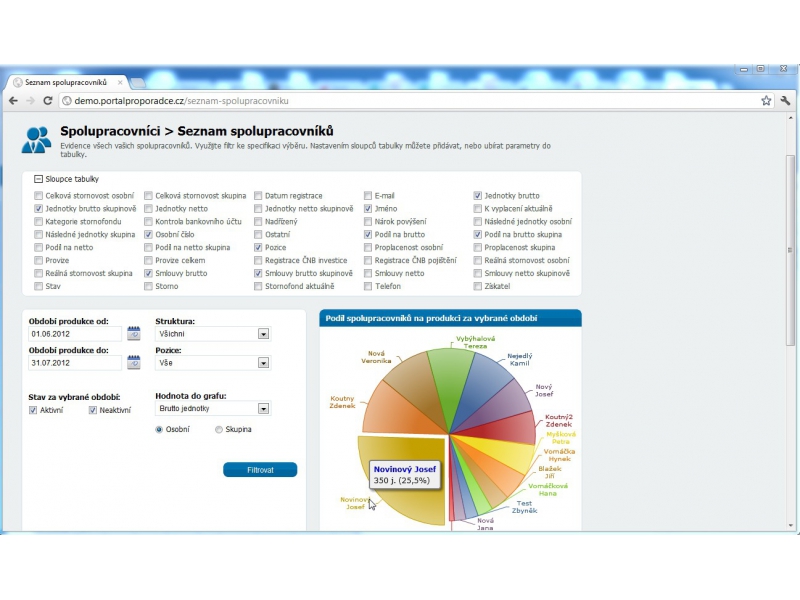800x600 pixels.
Task: Reload the page with the refresh icon
Action: click(x=47, y=101)
